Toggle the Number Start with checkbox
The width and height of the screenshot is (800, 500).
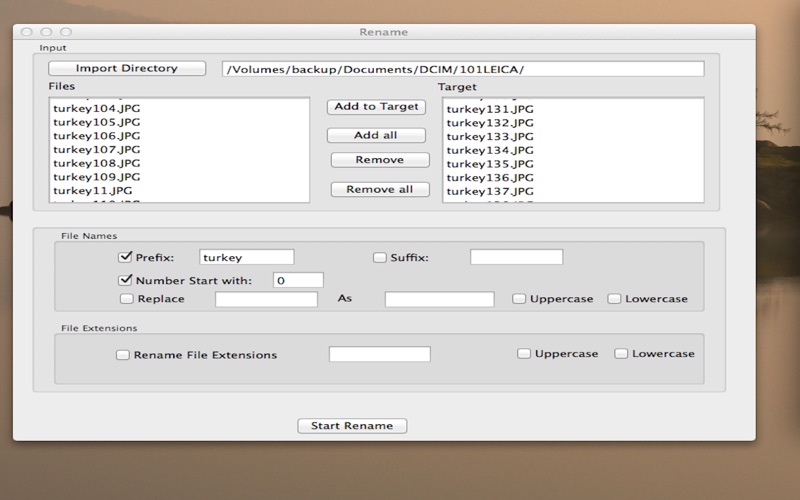point(125,280)
